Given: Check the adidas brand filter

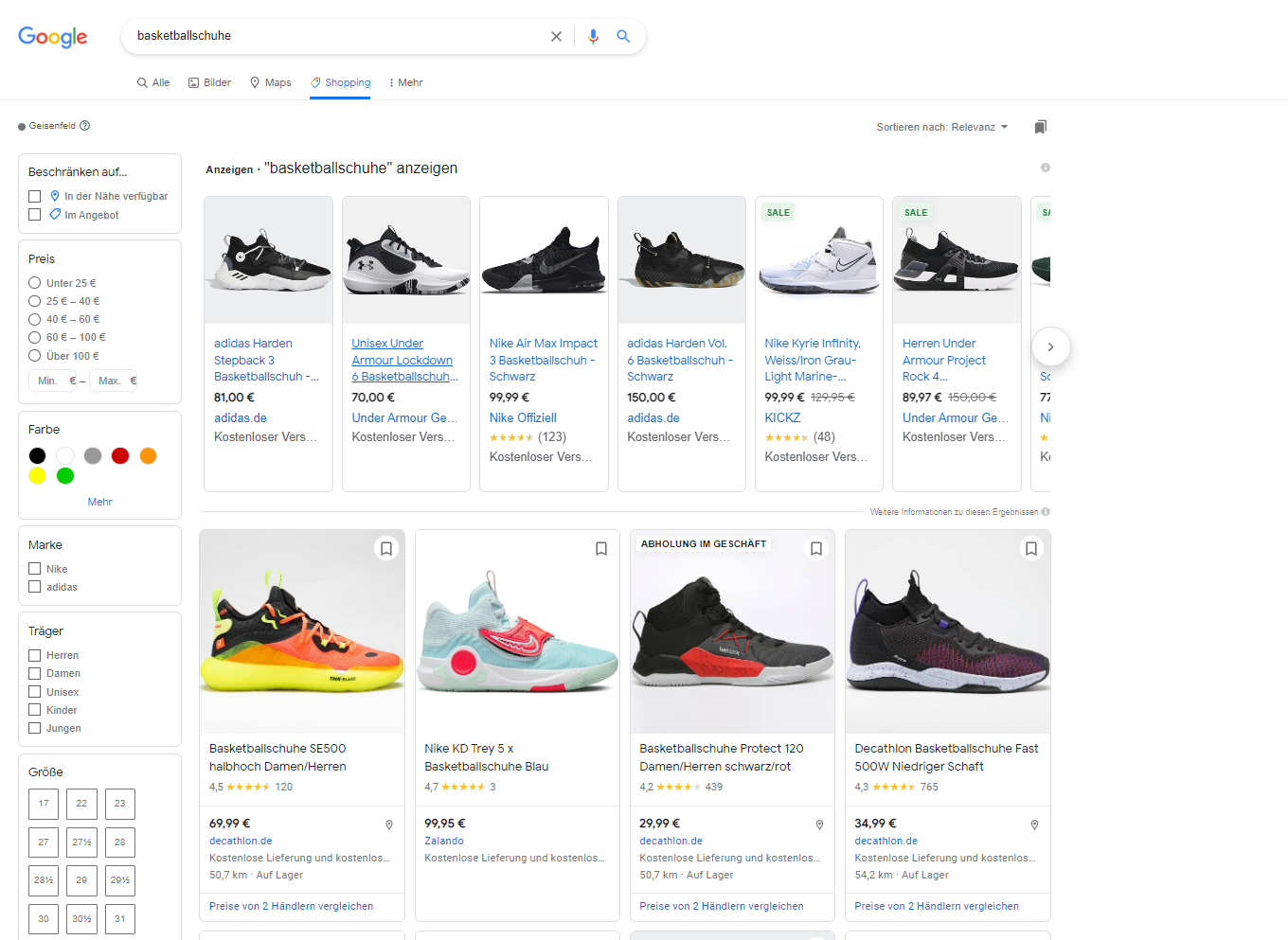Looking at the screenshot, I should pyautogui.click(x=35, y=587).
